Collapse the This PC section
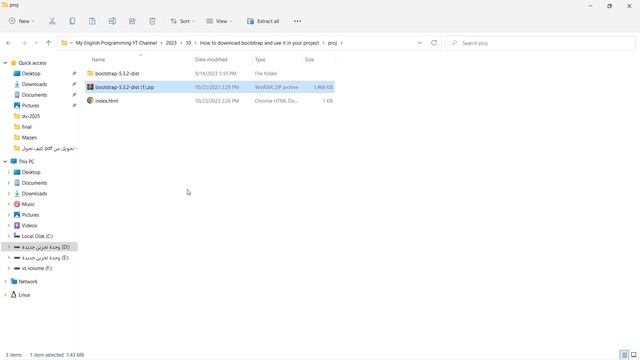The image size is (640, 360). (5, 162)
